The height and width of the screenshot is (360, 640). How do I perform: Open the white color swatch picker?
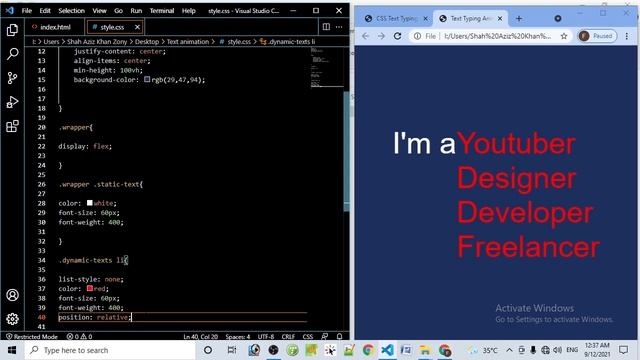click(89, 203)
